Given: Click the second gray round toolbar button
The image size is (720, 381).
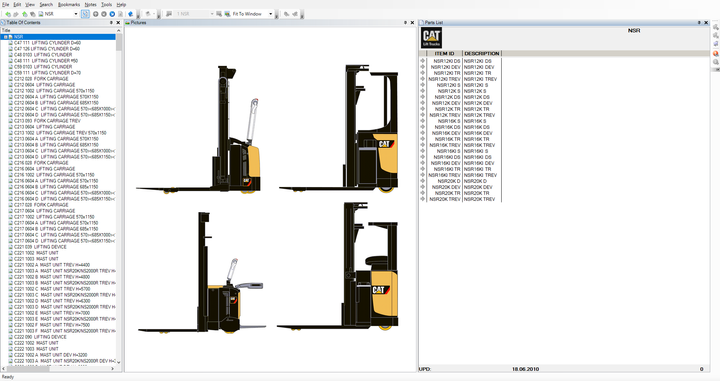Looking at the screenshot, I should point(104,14).
